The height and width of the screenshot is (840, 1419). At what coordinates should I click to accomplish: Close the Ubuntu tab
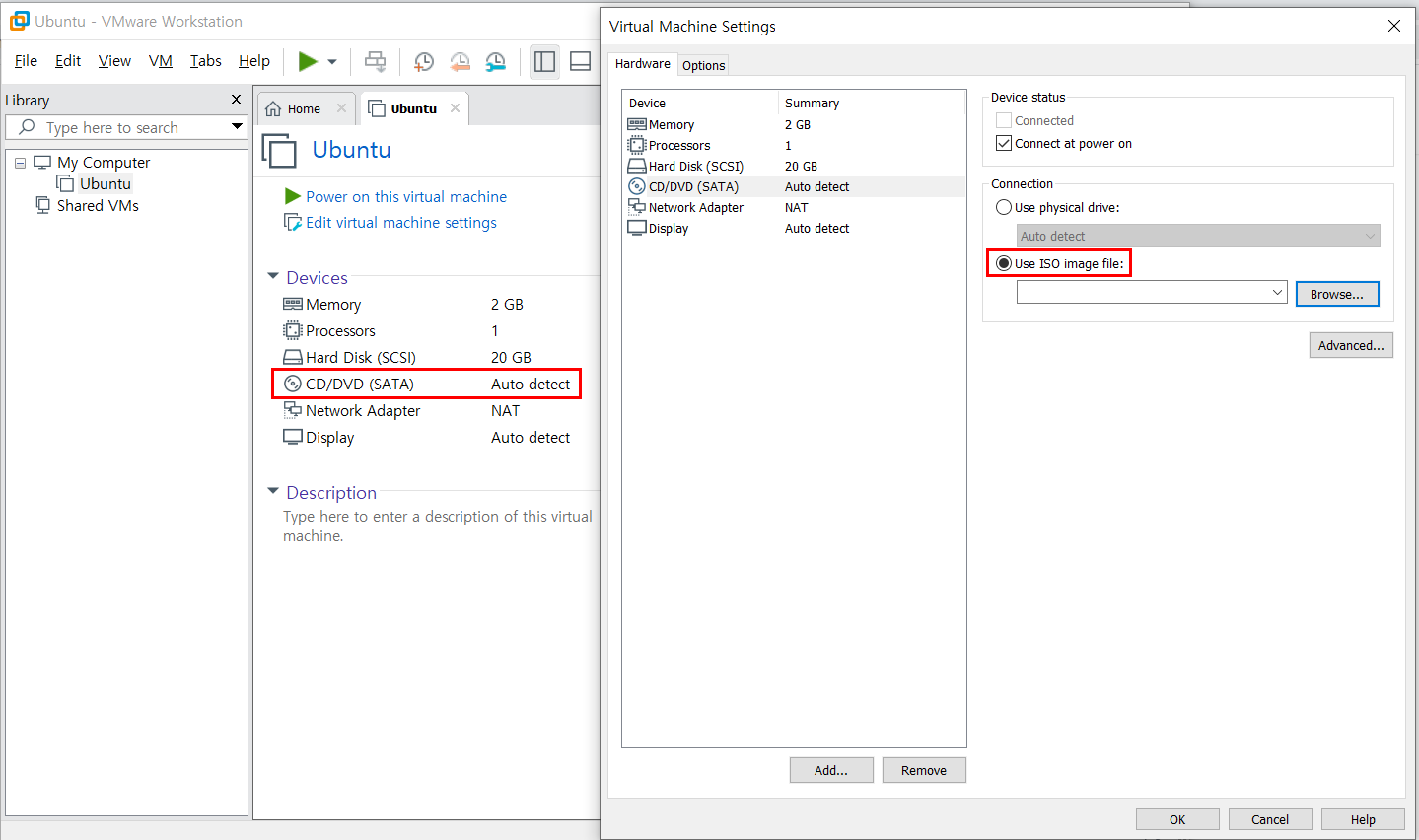tap(455, 107)
